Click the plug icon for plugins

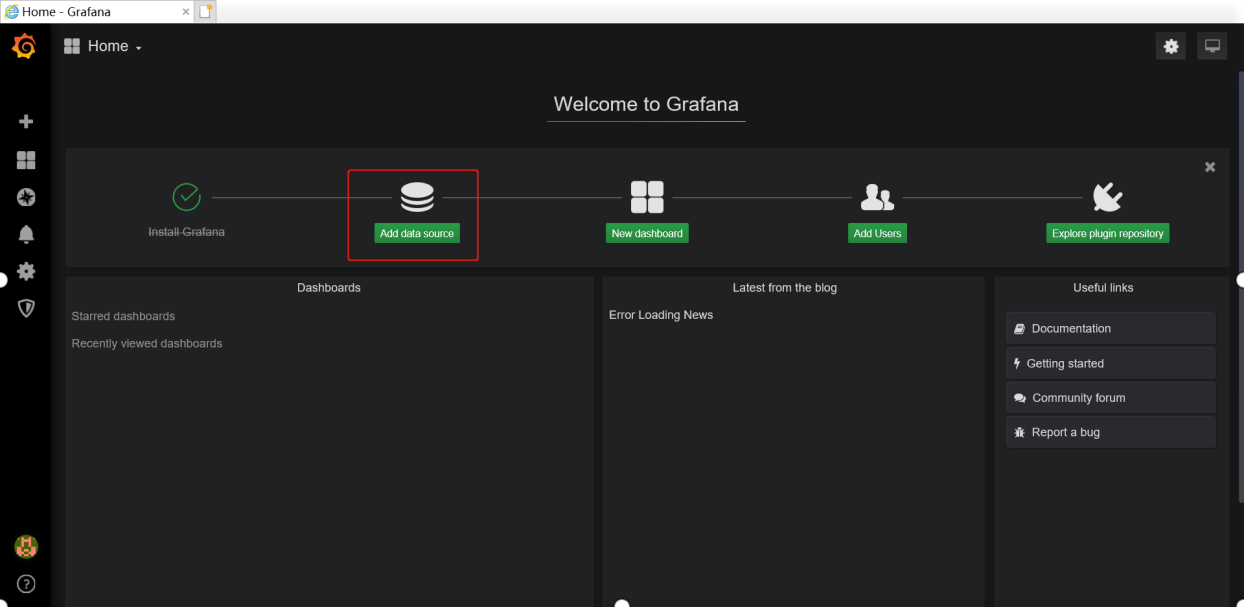1107,197
